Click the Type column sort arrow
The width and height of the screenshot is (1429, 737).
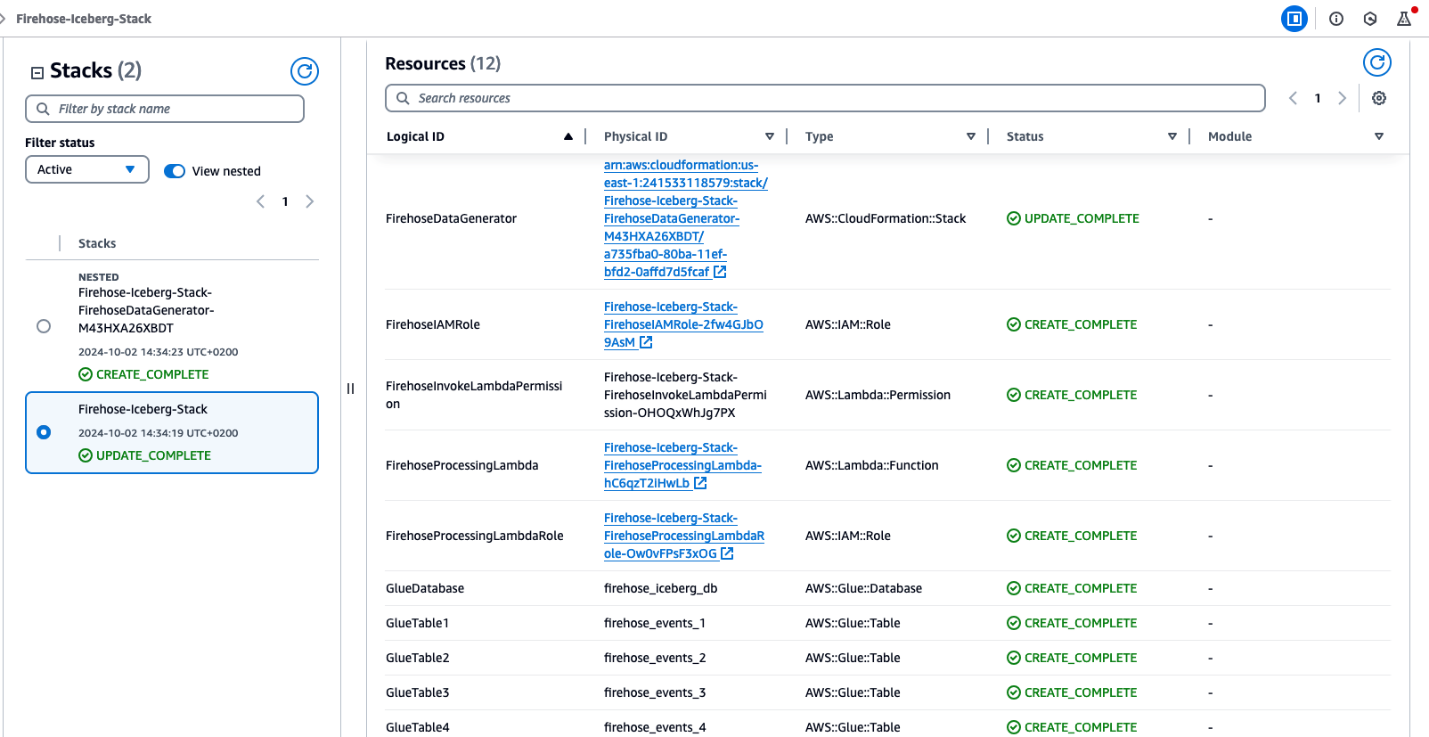point(970,136)
